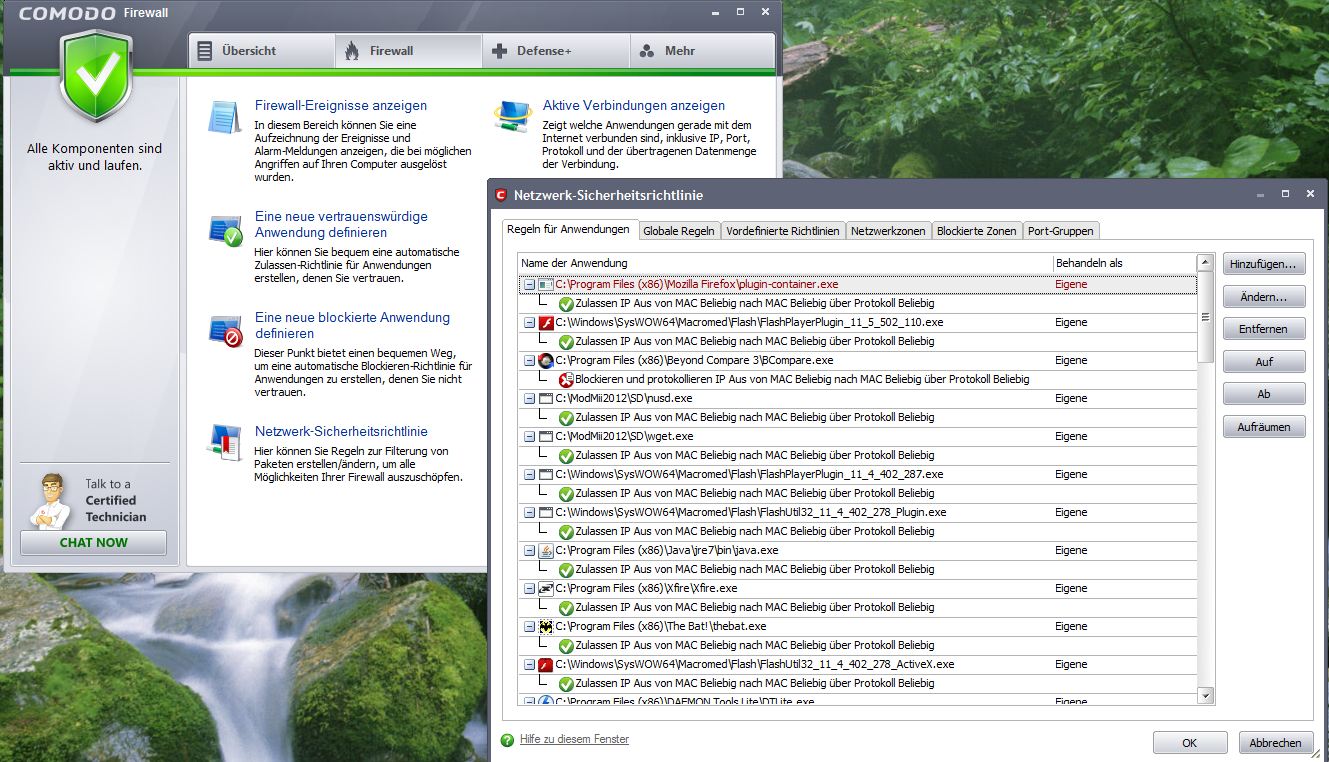Collapse the nusd.exe rule entry

pyautogui.click(x=529, y=399)
